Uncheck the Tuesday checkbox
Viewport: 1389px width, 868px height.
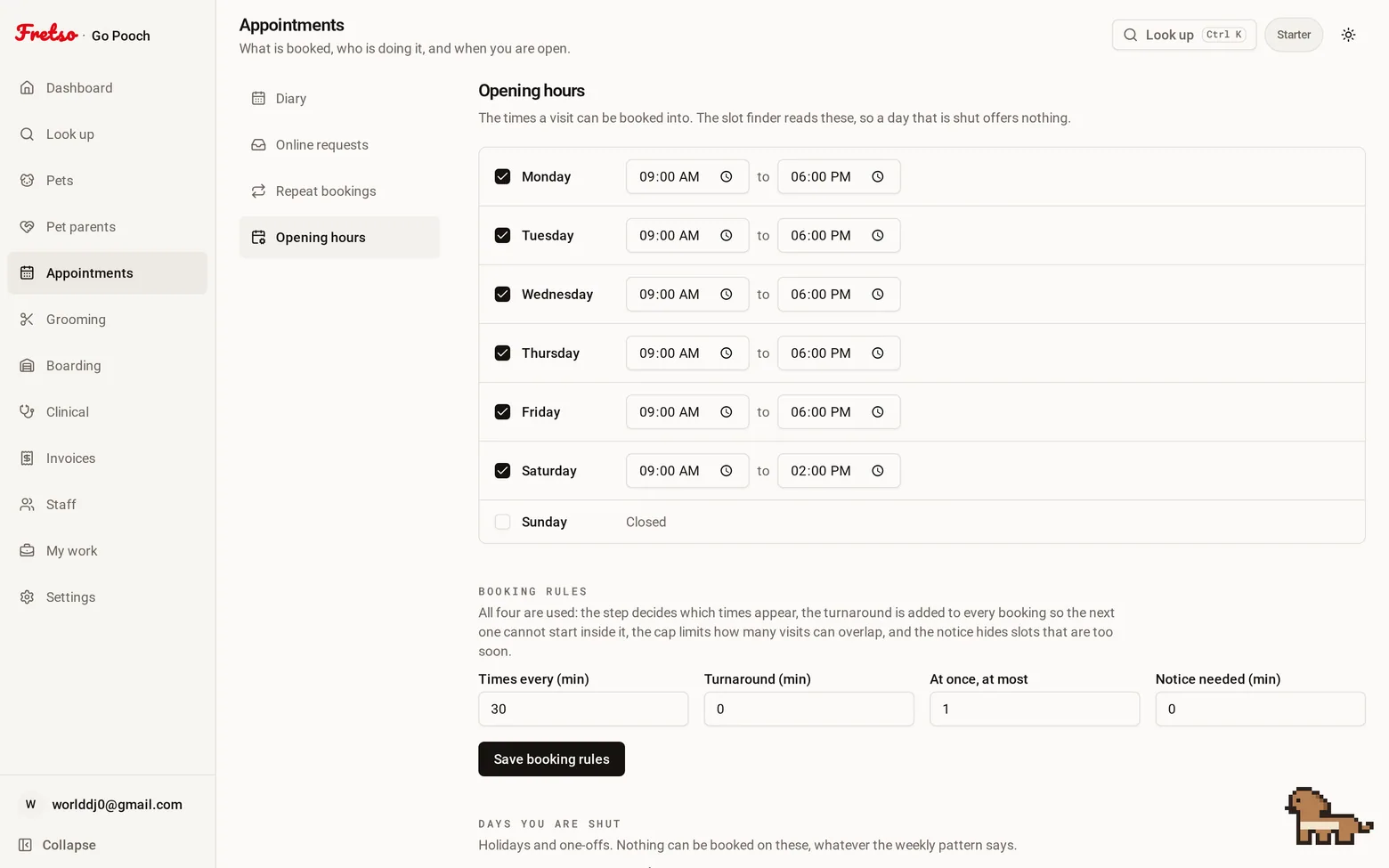tap(502, 235)
